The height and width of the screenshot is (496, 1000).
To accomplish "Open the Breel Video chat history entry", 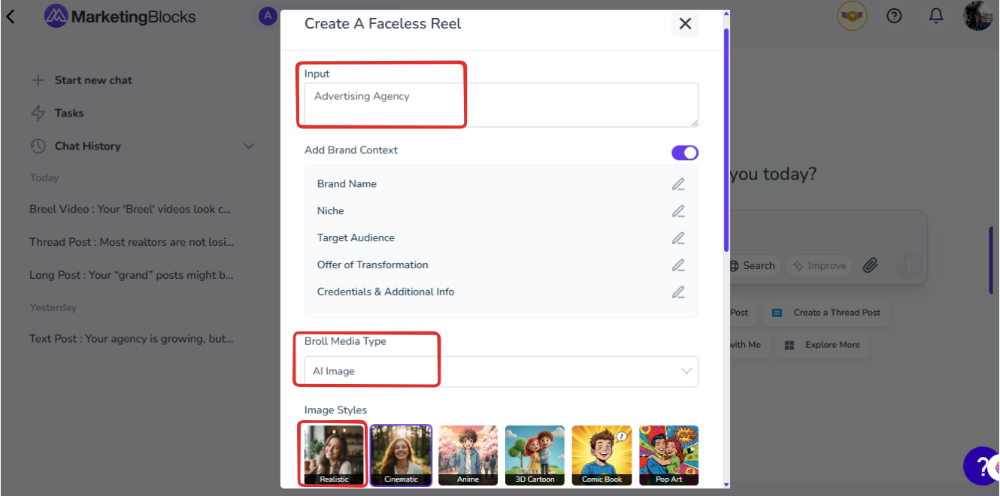I will 131,210.
